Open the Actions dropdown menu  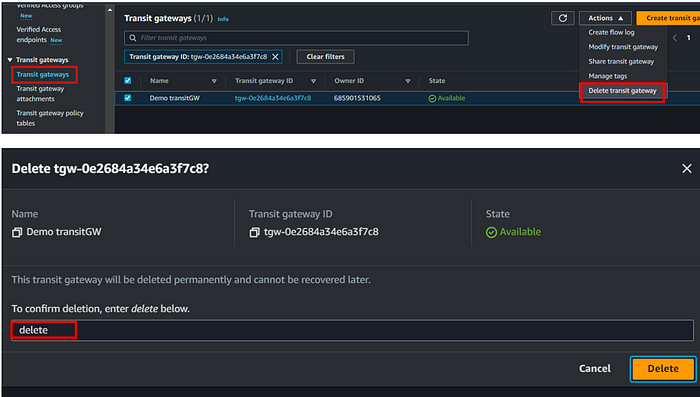605,18
